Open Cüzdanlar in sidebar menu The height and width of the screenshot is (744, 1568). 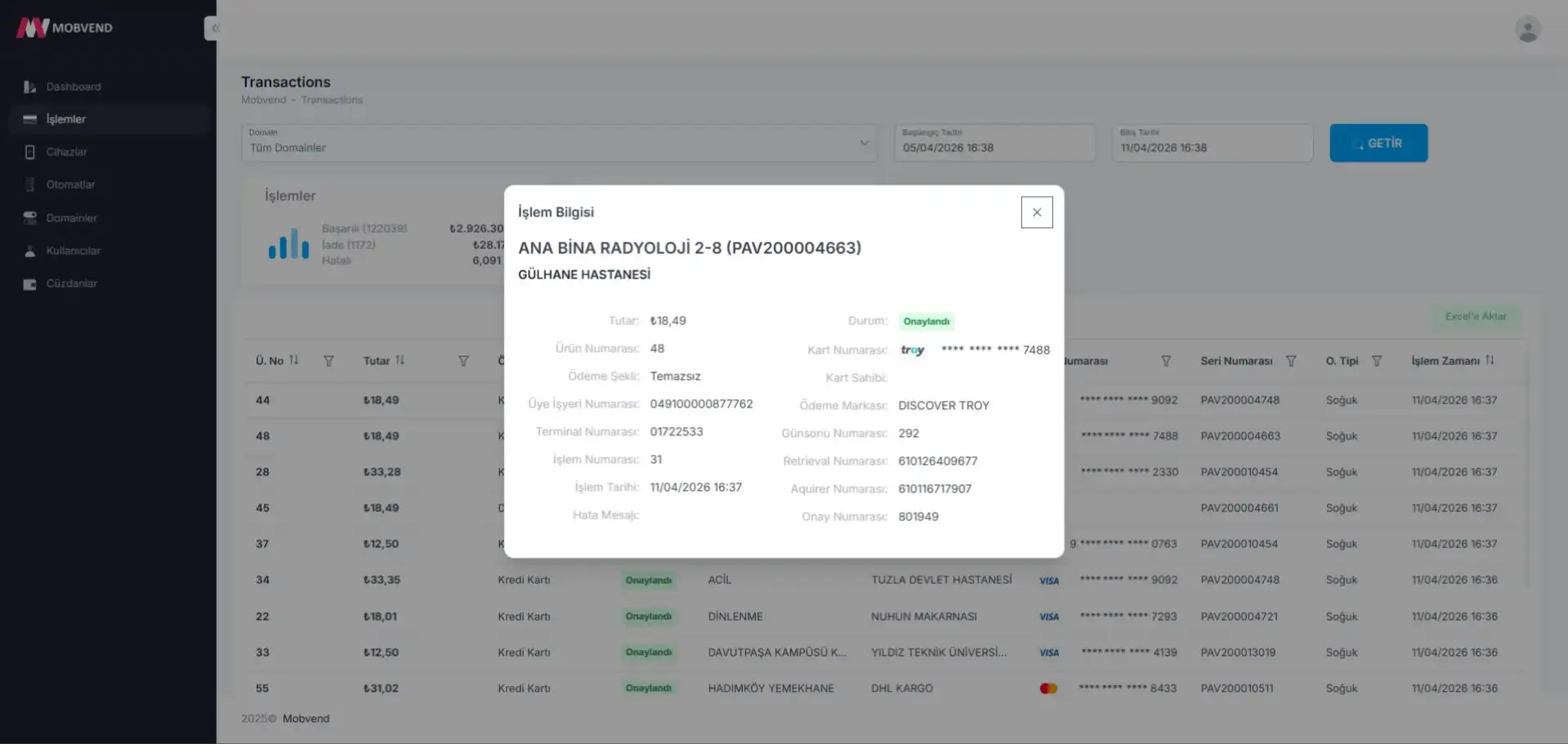point(71,283)
